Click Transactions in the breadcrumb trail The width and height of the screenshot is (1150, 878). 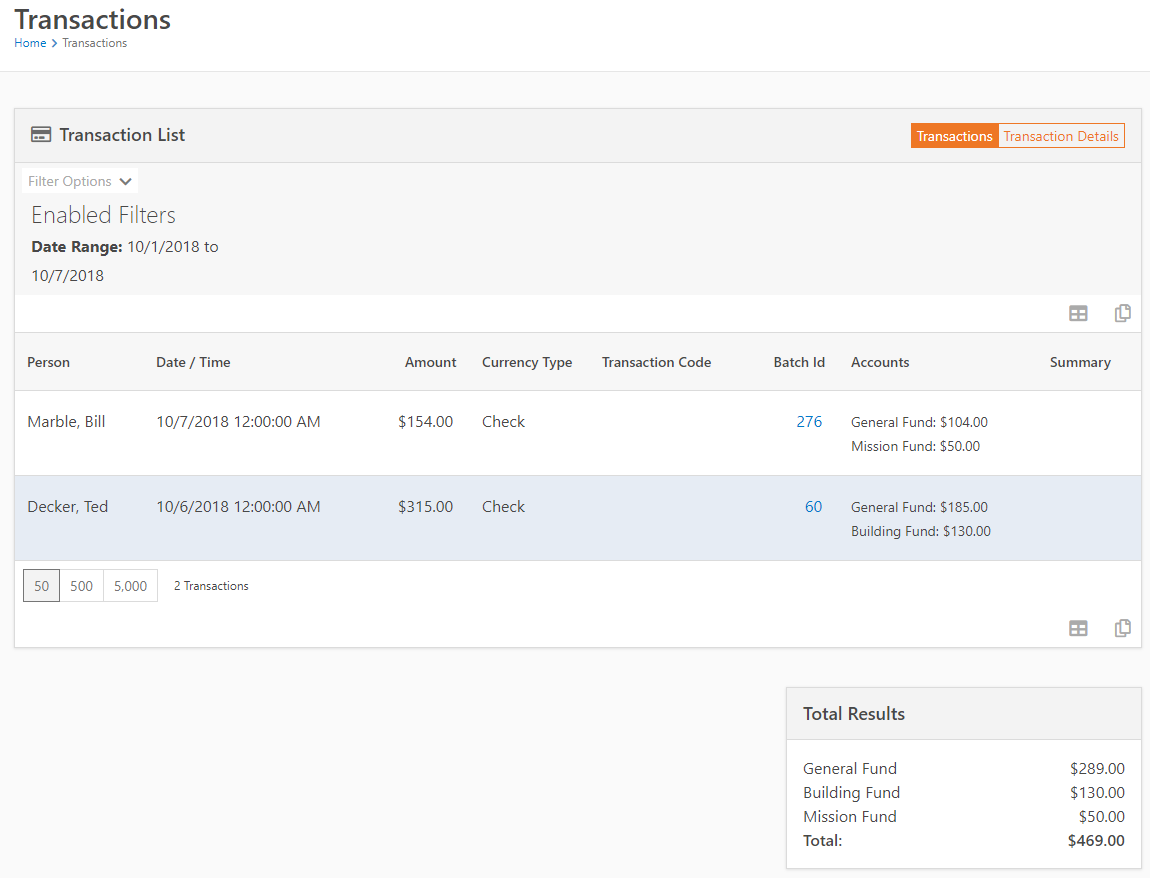coord(94,43)
